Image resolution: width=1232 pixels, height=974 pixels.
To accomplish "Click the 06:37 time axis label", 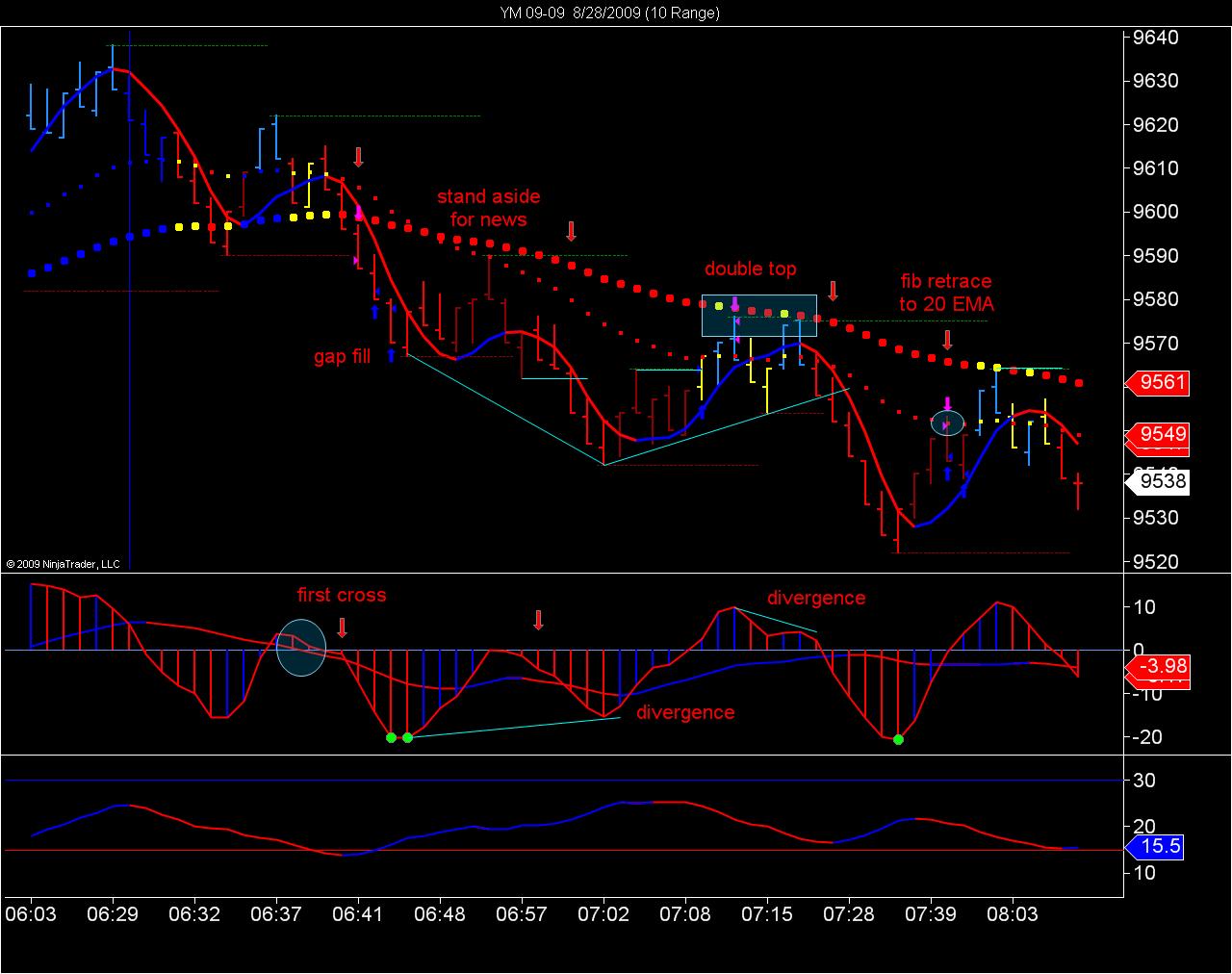I will (x=276, y=913).
